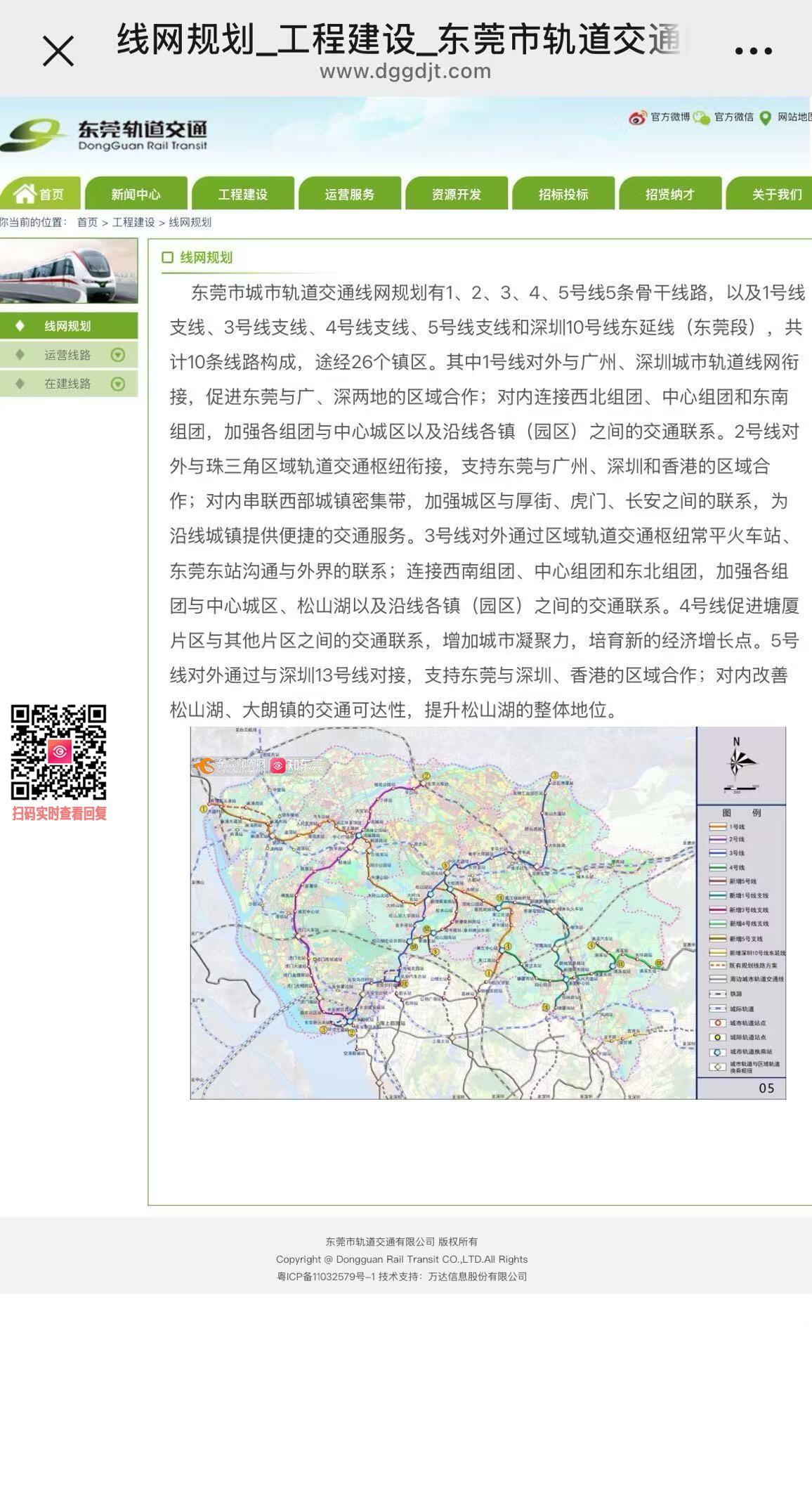Expand the 运营线路 sidebar arrow

point(118,355)
